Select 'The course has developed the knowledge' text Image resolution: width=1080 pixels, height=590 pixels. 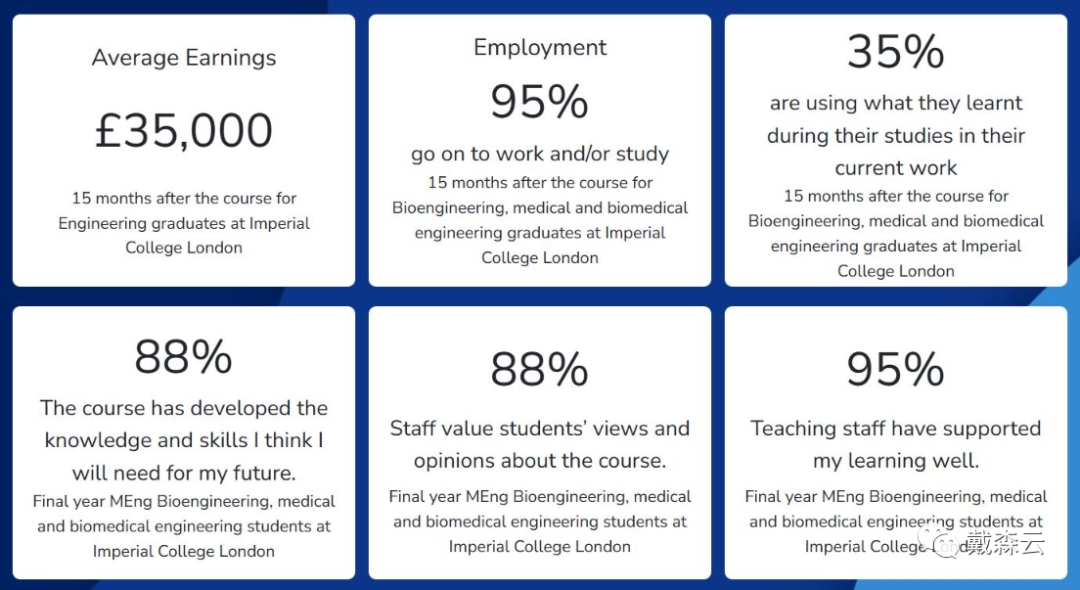click(x=184, y=424)
